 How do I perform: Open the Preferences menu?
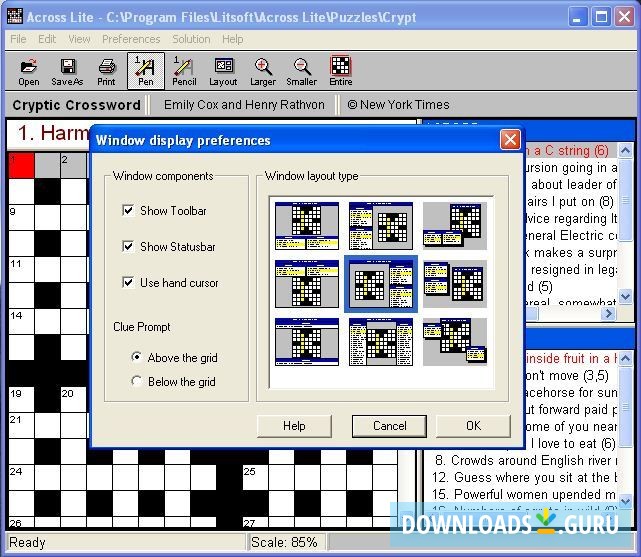(x=131, y=39)
